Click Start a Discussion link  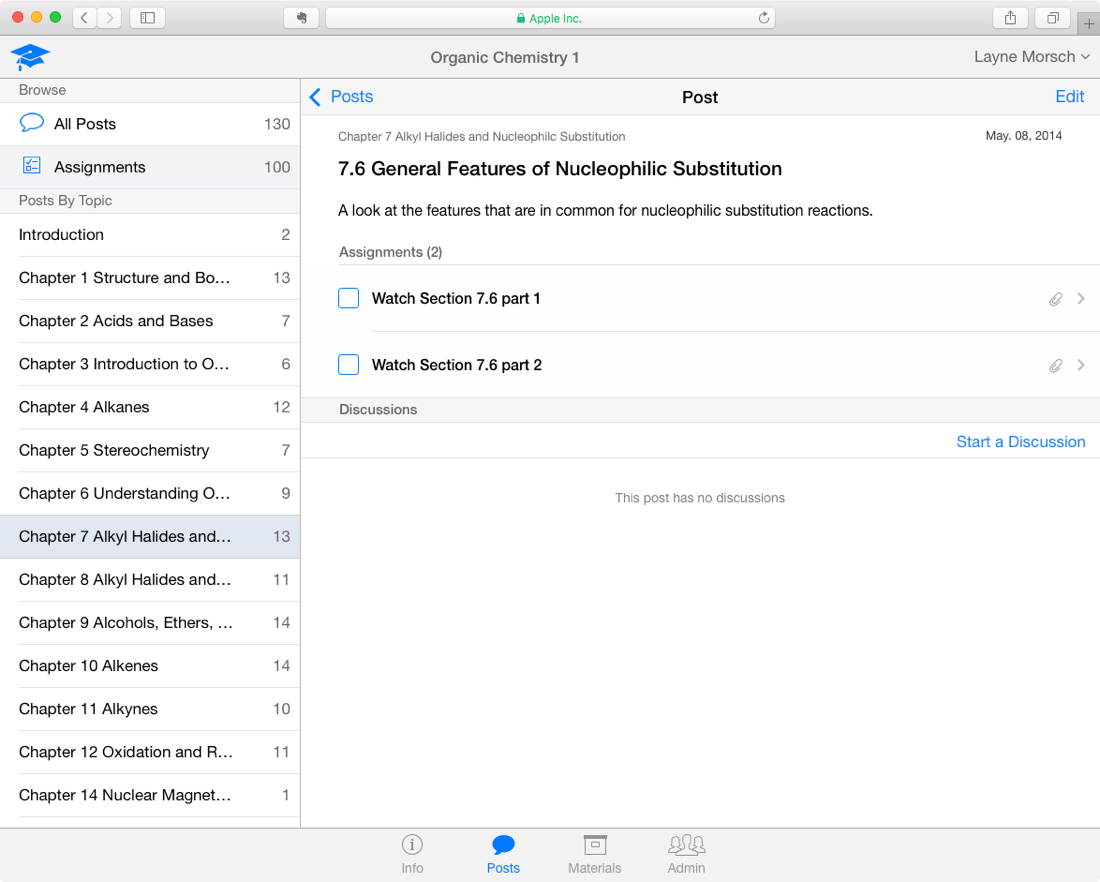tap(1020, 442)
